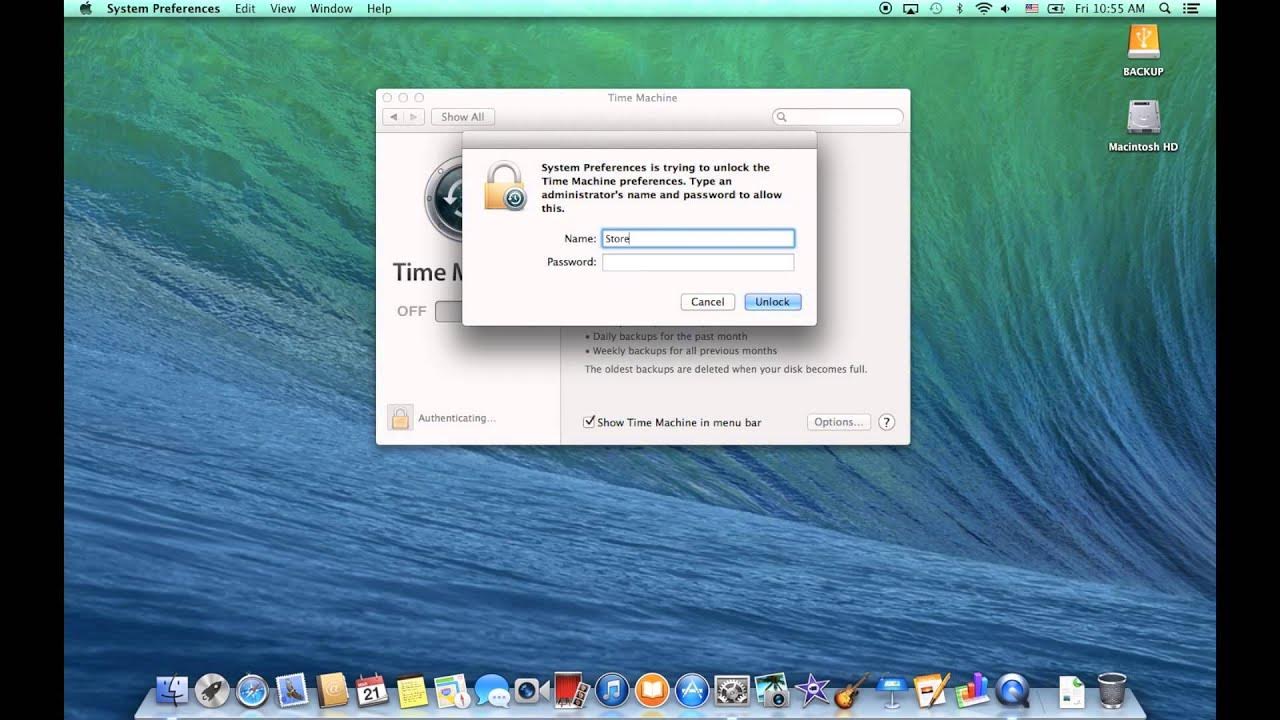
Task: Click the lock icon showing Authenticating
Action: click(x=399, y=417)
